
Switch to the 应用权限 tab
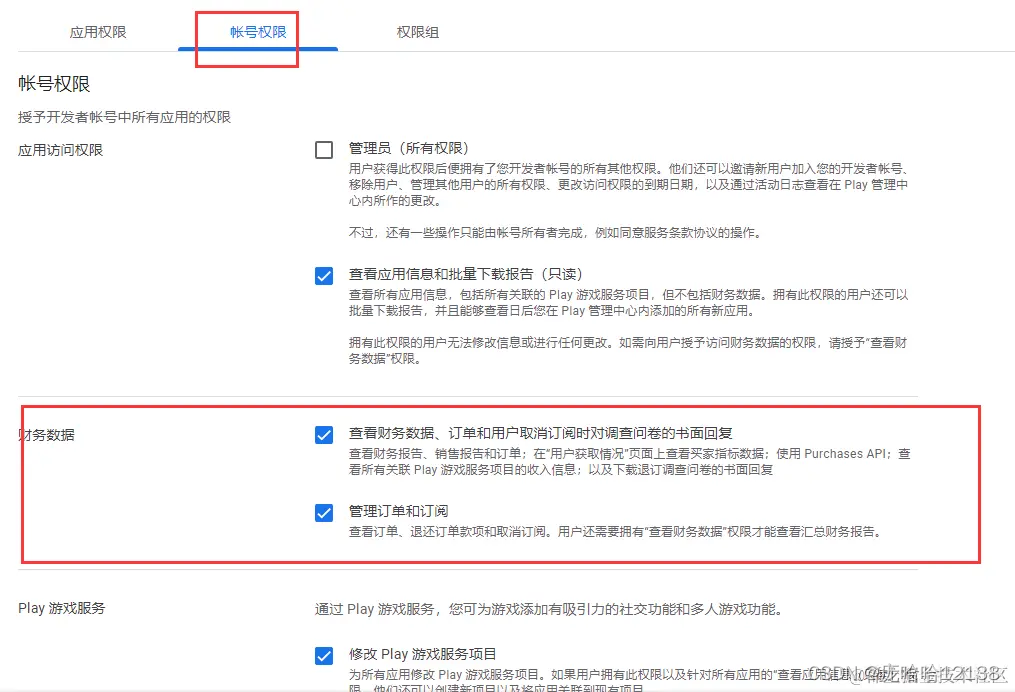tap(97, 31)
